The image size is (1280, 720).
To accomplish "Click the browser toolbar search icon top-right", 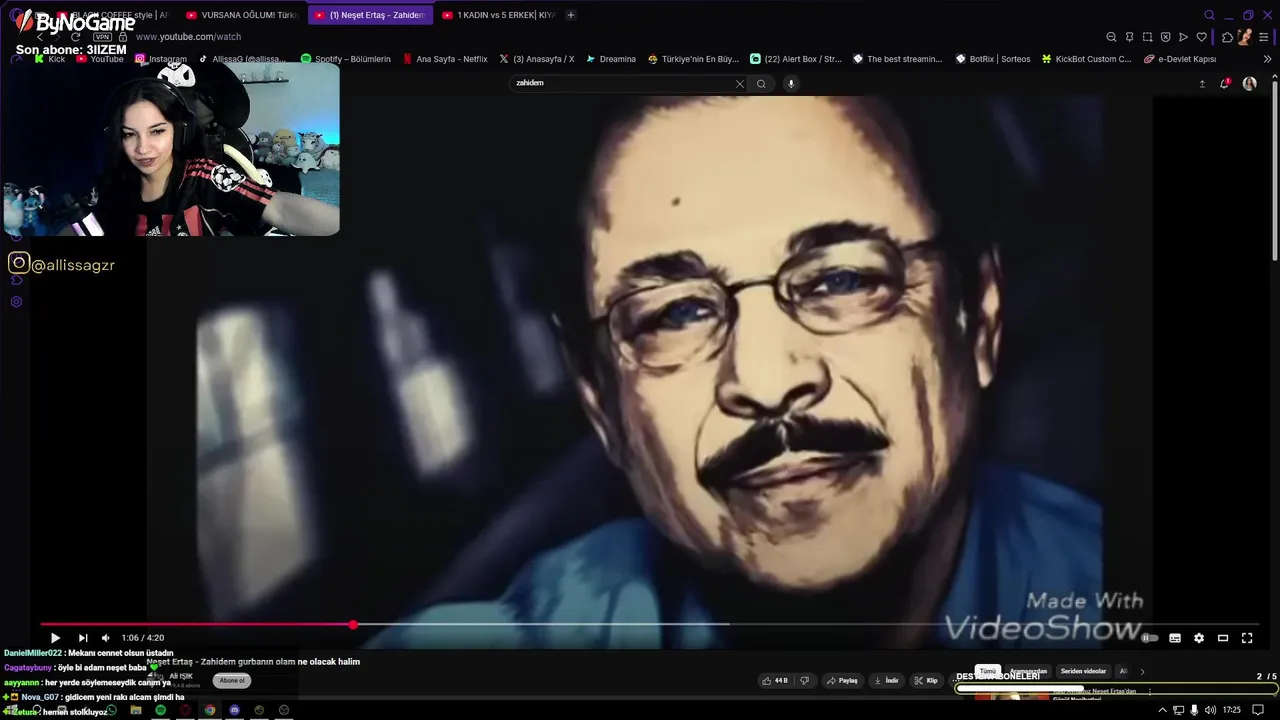I will click(x=1209, y=15).
